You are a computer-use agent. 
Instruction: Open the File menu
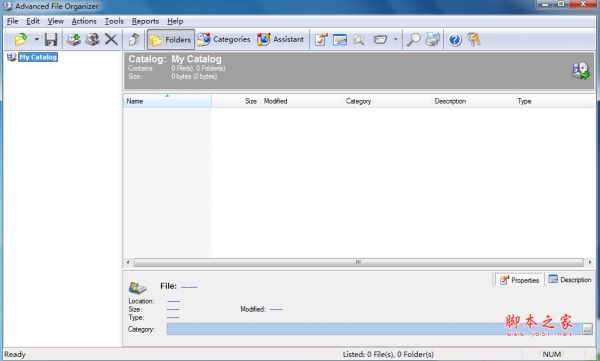point(12,21)
